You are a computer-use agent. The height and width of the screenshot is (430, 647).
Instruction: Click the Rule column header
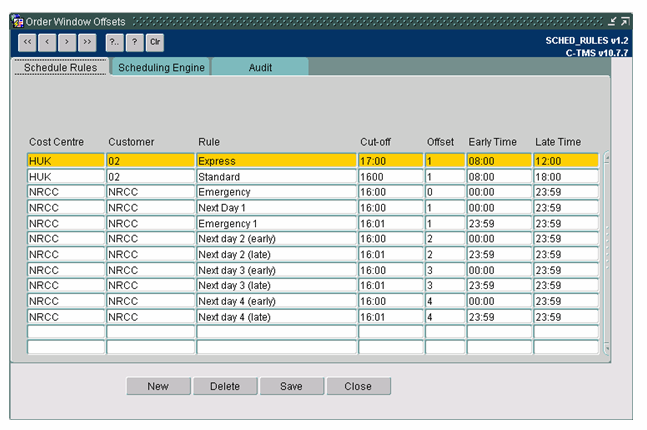pos(209,142)
